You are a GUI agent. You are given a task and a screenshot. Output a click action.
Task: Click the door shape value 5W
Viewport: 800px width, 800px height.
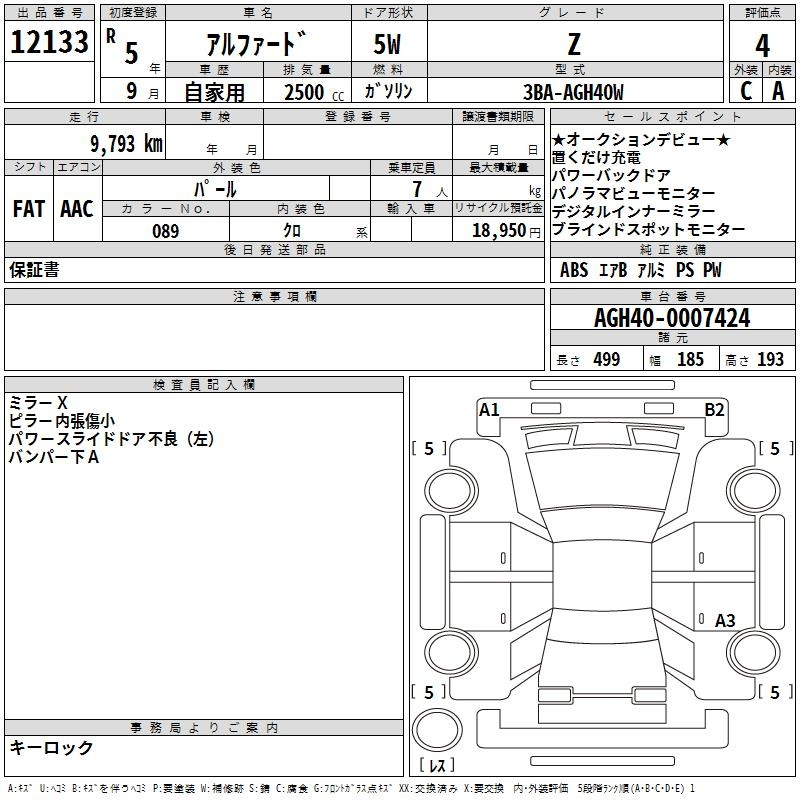[388, 44]
